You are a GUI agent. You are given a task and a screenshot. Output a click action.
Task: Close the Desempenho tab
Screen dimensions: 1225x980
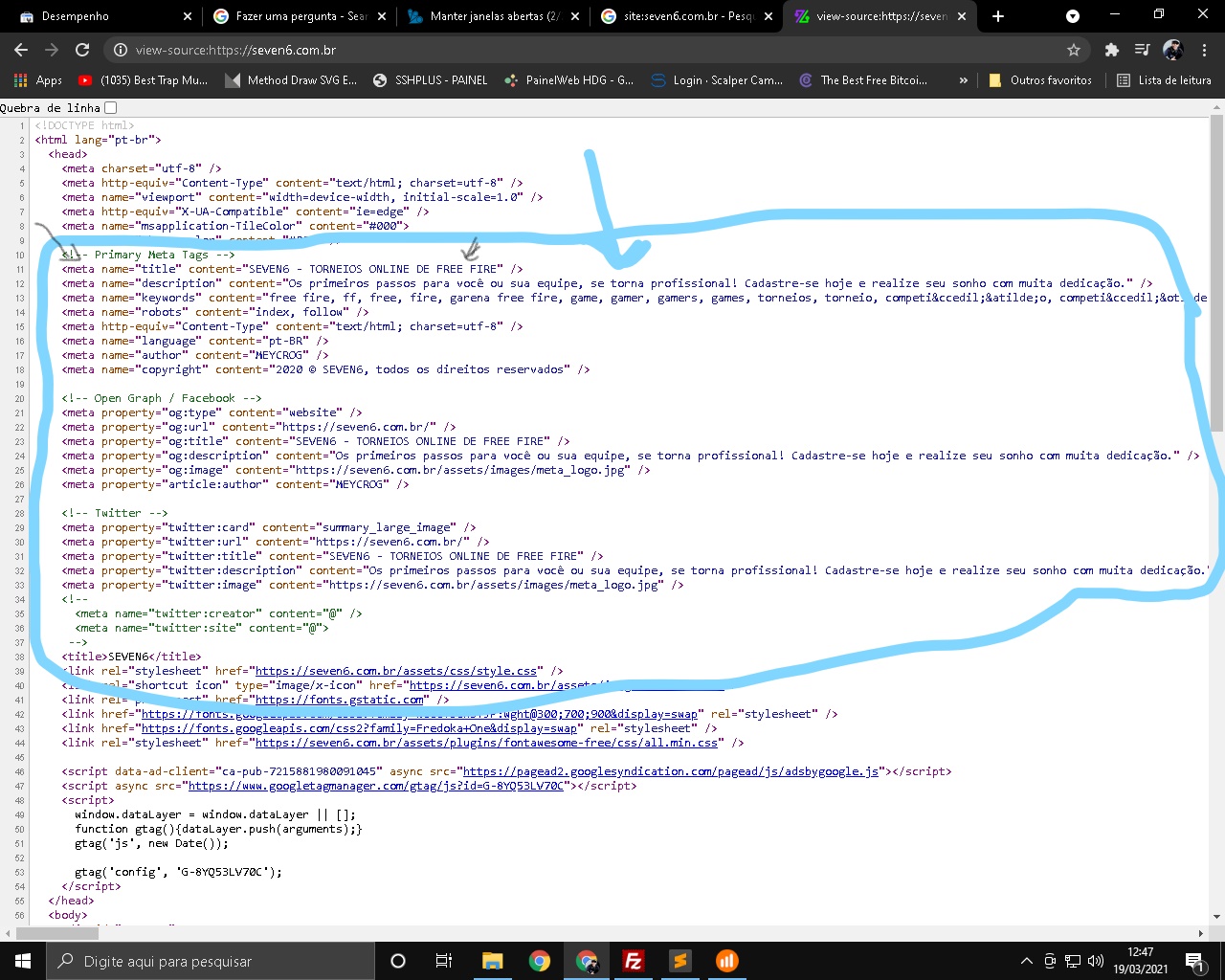[x=188, y=16]
